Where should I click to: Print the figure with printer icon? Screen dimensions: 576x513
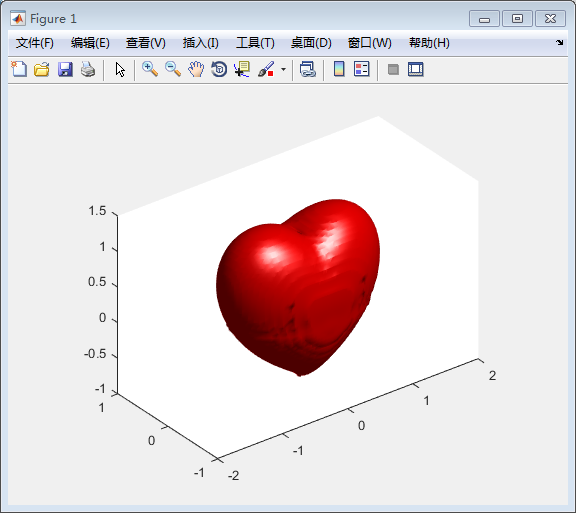(88, 69)
